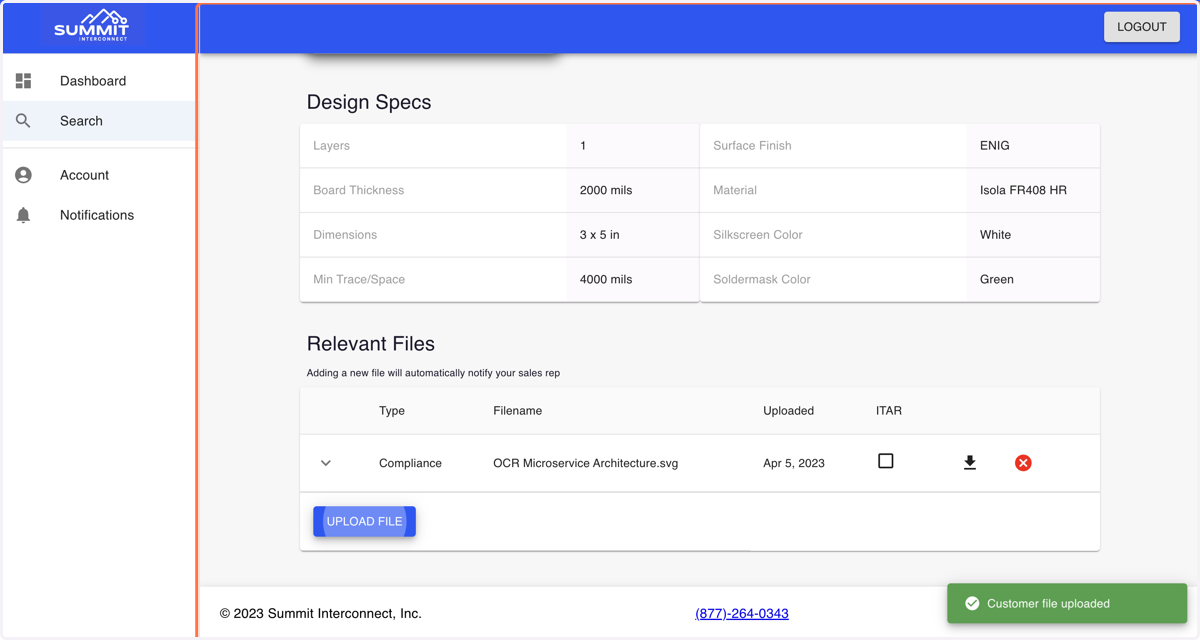
Task: Click the Account person icon
Action: (24, 175)
